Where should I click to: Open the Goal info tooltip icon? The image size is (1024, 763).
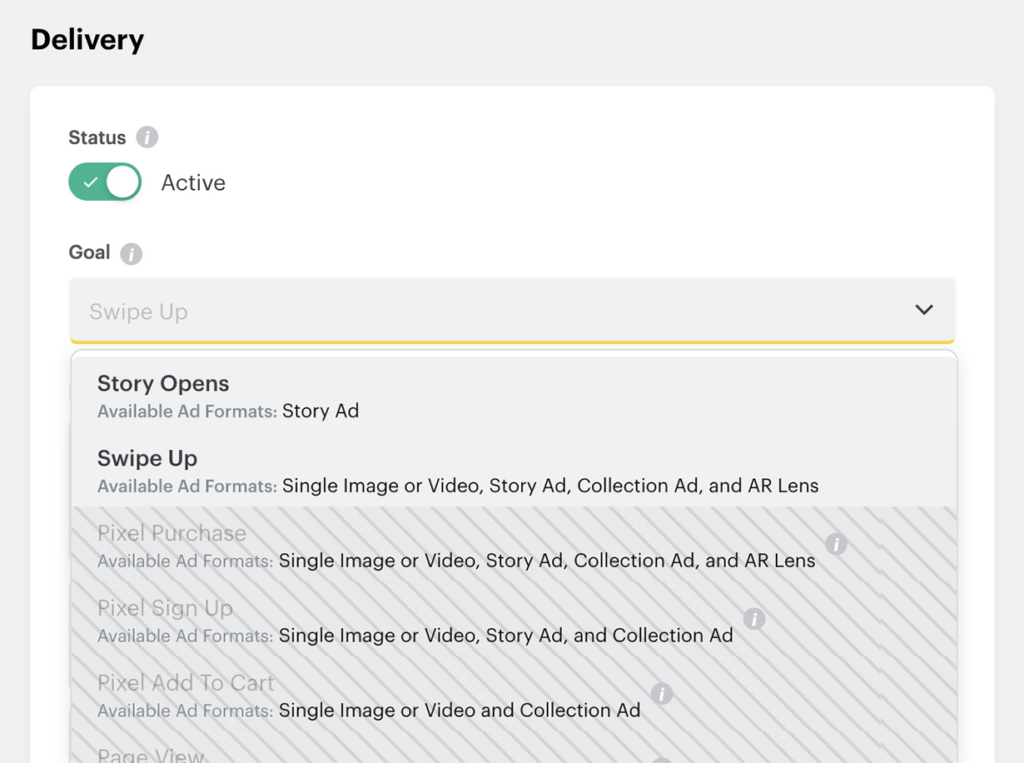point(131,253)
